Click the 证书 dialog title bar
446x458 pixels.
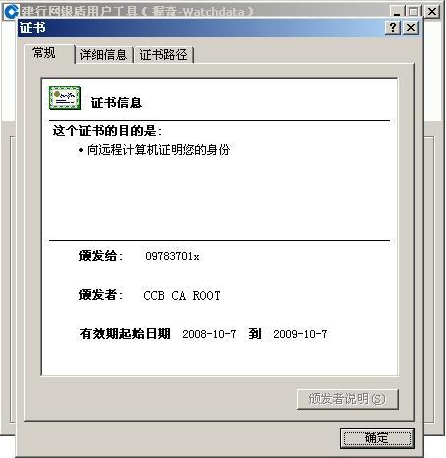pos(200,28)
